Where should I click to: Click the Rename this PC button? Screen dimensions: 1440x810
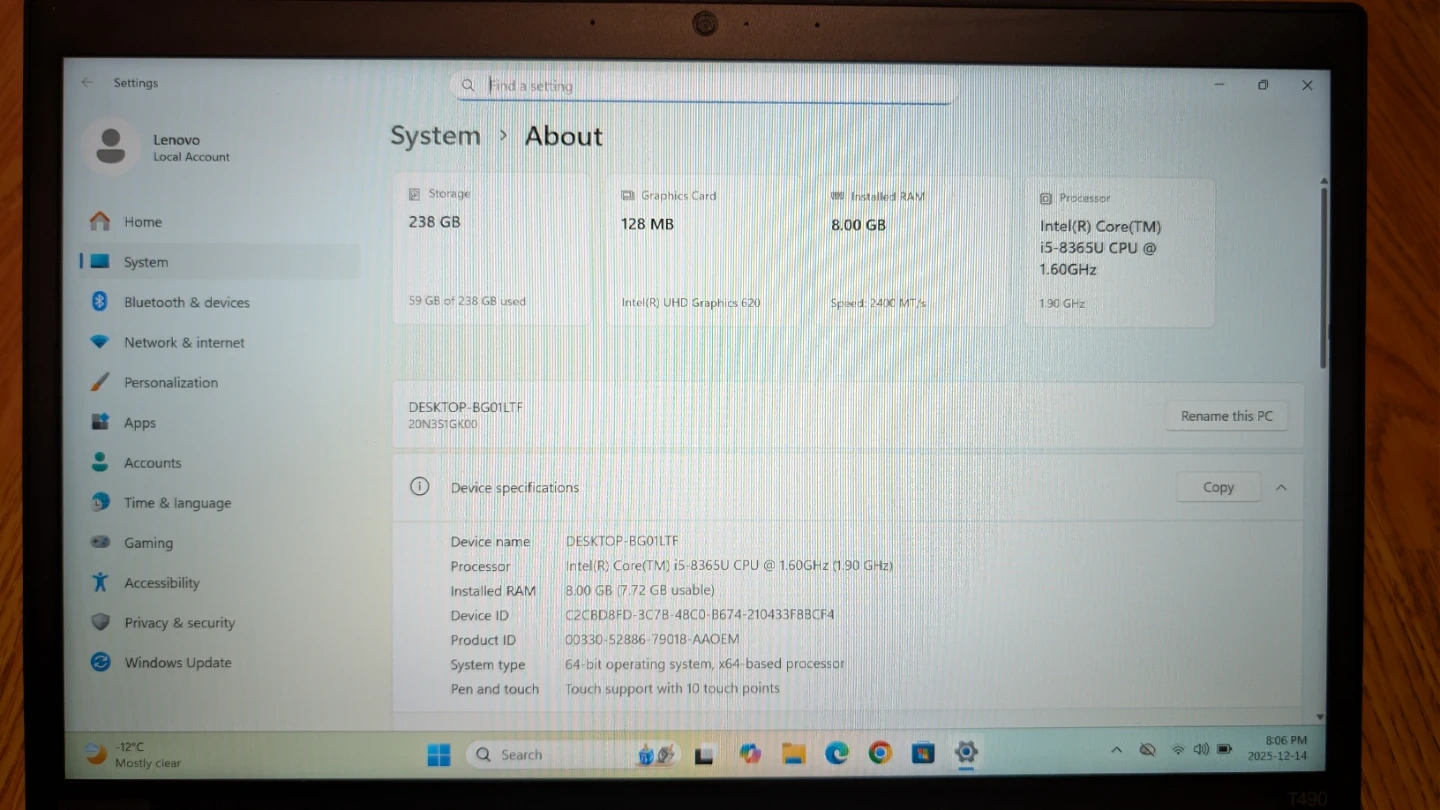click(x=1226, y=416)
